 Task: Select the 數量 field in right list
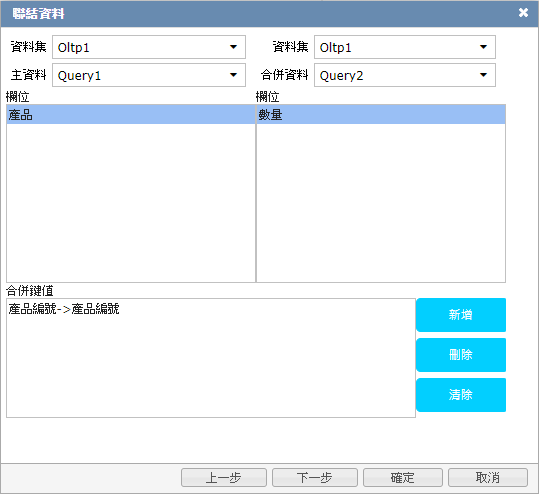point(381,115)
